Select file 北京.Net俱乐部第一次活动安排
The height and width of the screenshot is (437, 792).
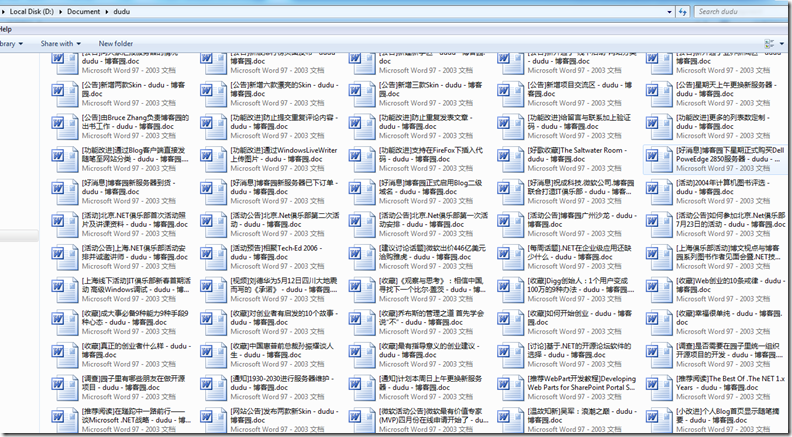[433, 220]
